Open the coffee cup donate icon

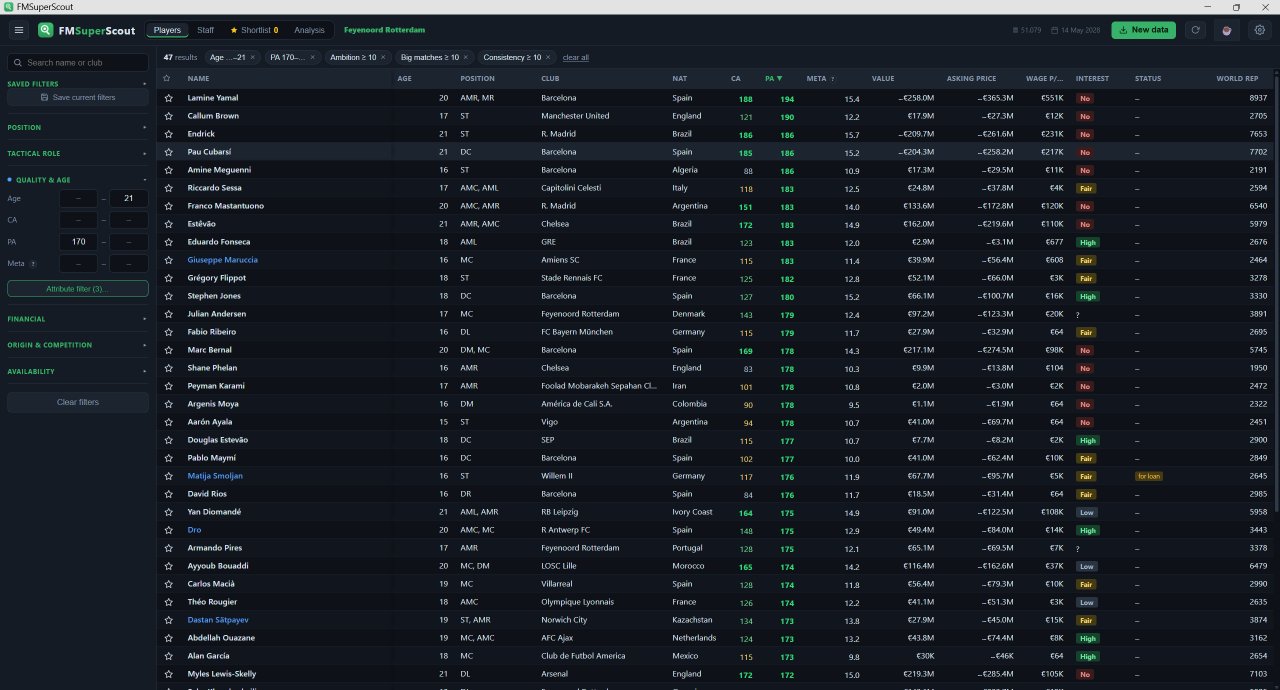coord(1227,30)
